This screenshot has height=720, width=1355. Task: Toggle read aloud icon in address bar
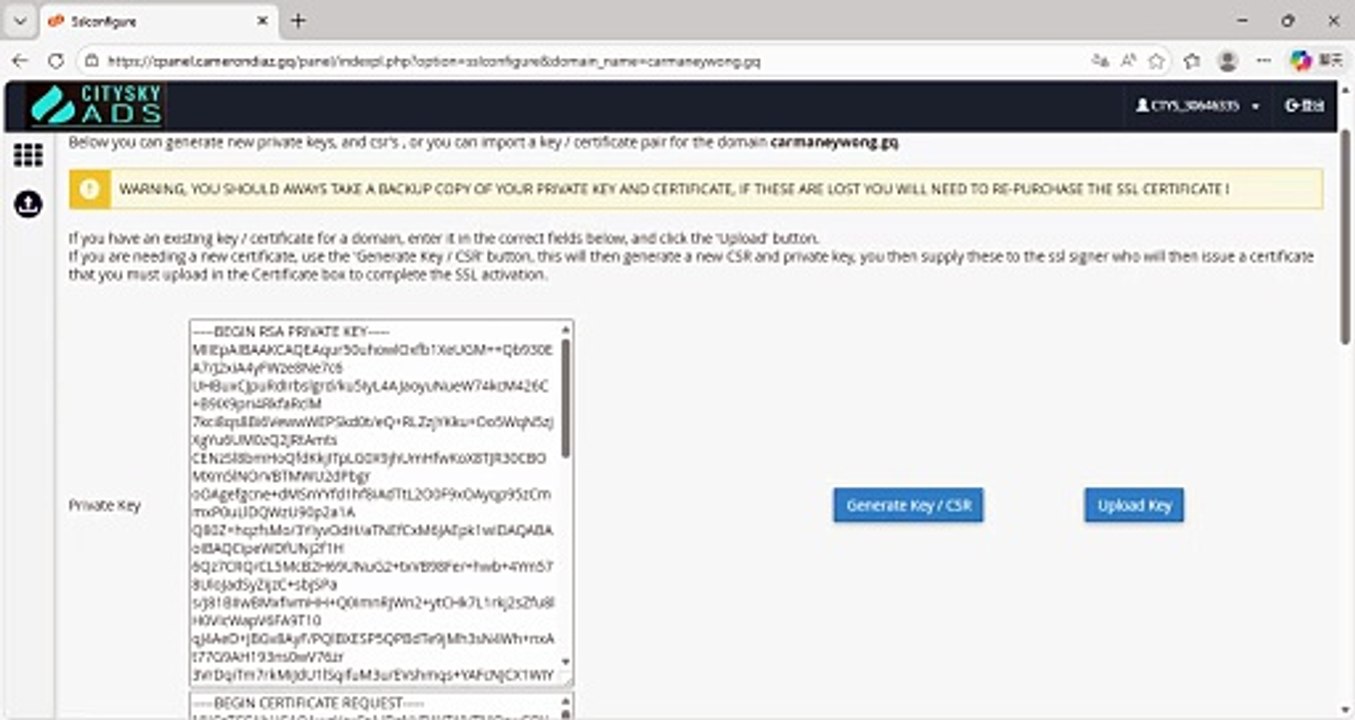(1128, 61)
